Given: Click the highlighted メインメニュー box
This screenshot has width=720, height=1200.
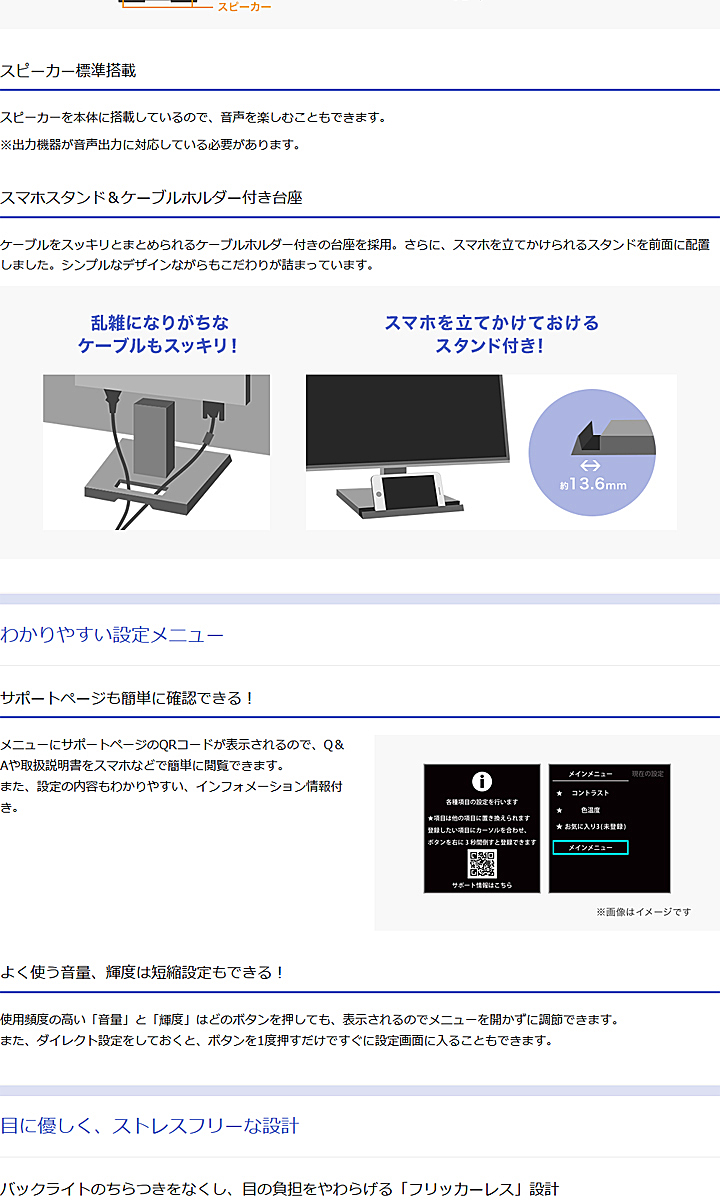Looking at the screenshot, I should click(590, 848).
